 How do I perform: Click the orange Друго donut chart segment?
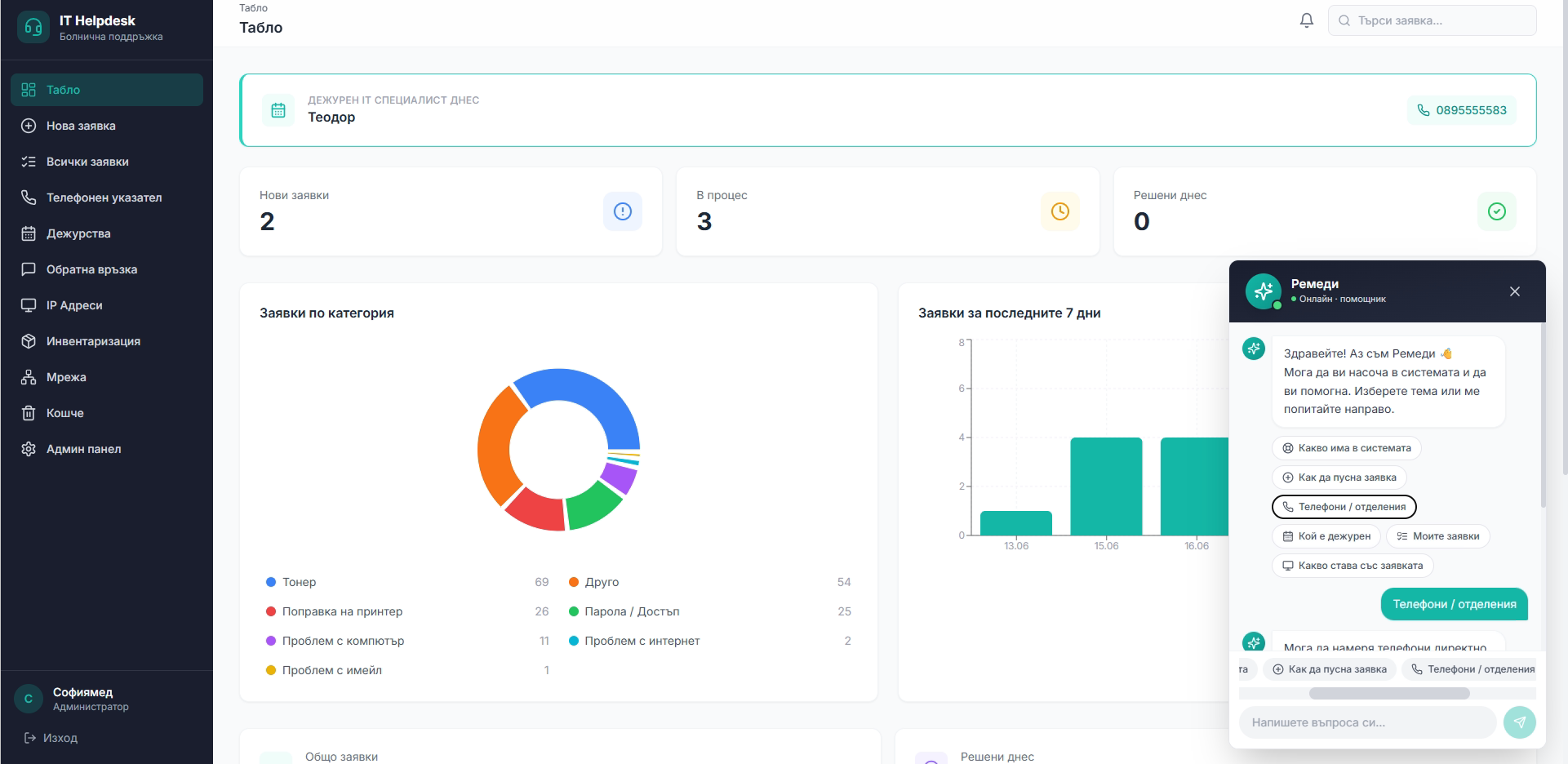point(495,445)
